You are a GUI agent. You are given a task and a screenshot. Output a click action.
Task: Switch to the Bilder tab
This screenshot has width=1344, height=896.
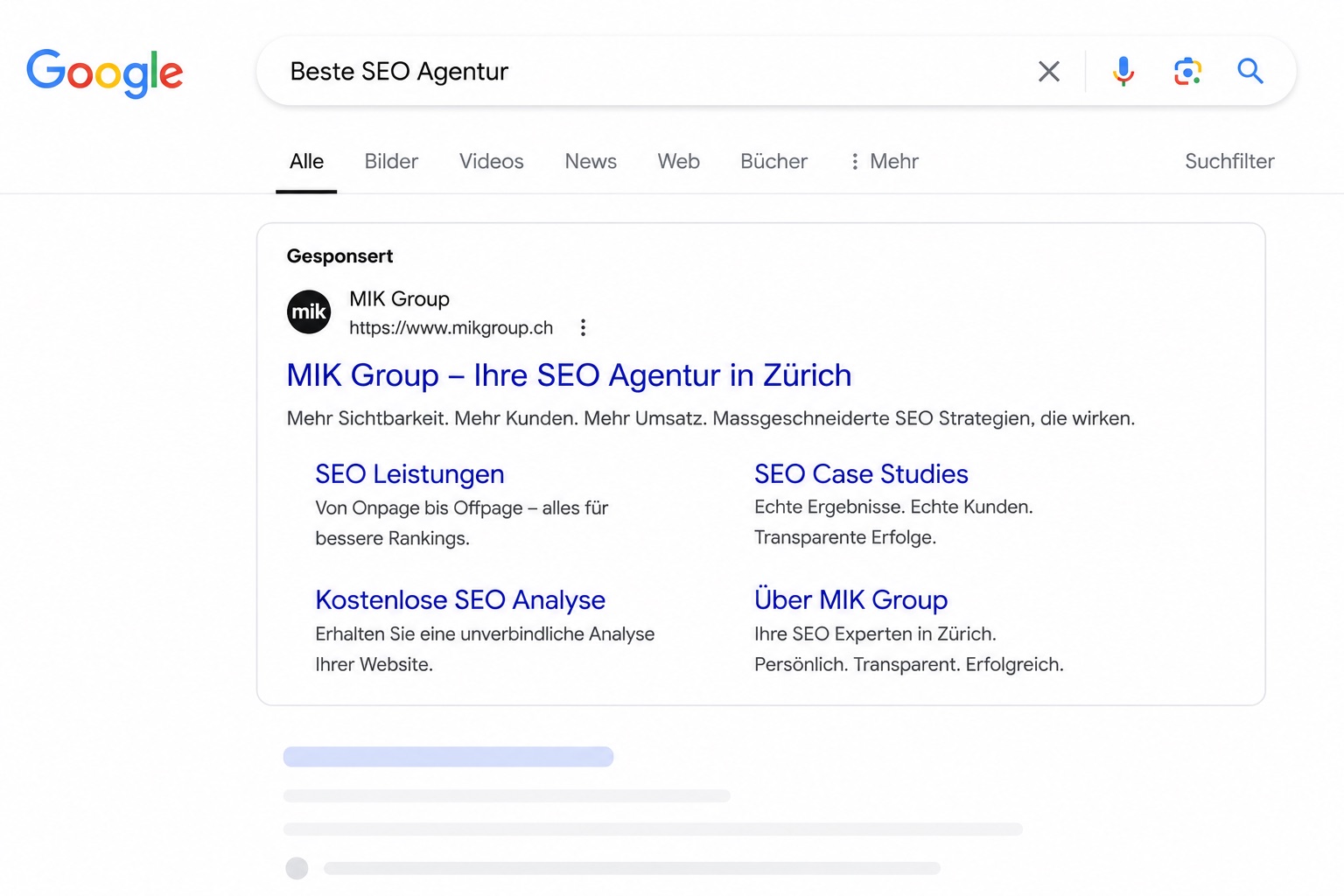[x=391, y=162]
